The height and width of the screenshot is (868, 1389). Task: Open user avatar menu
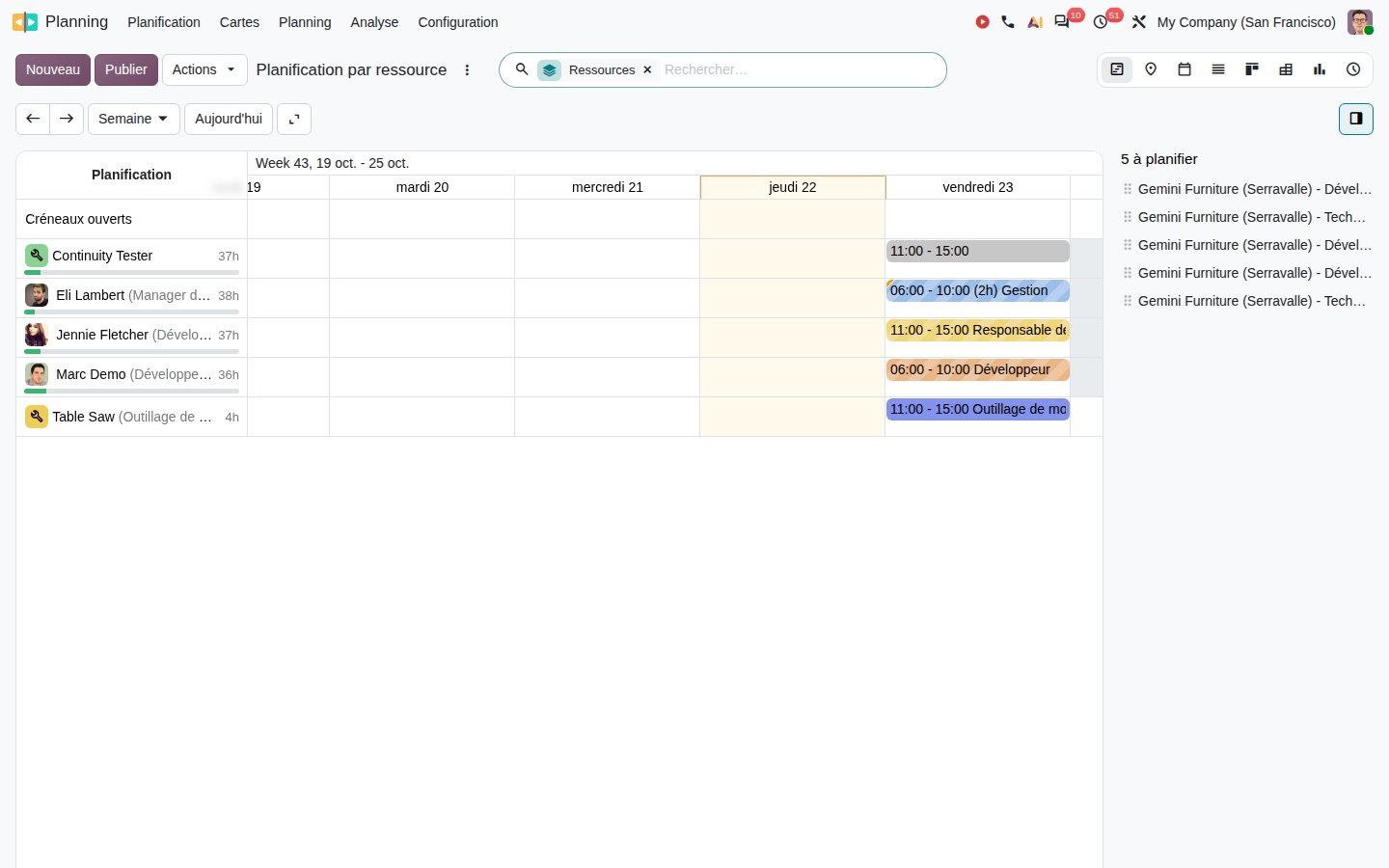pyautogui.click(x=1360, y=22)
